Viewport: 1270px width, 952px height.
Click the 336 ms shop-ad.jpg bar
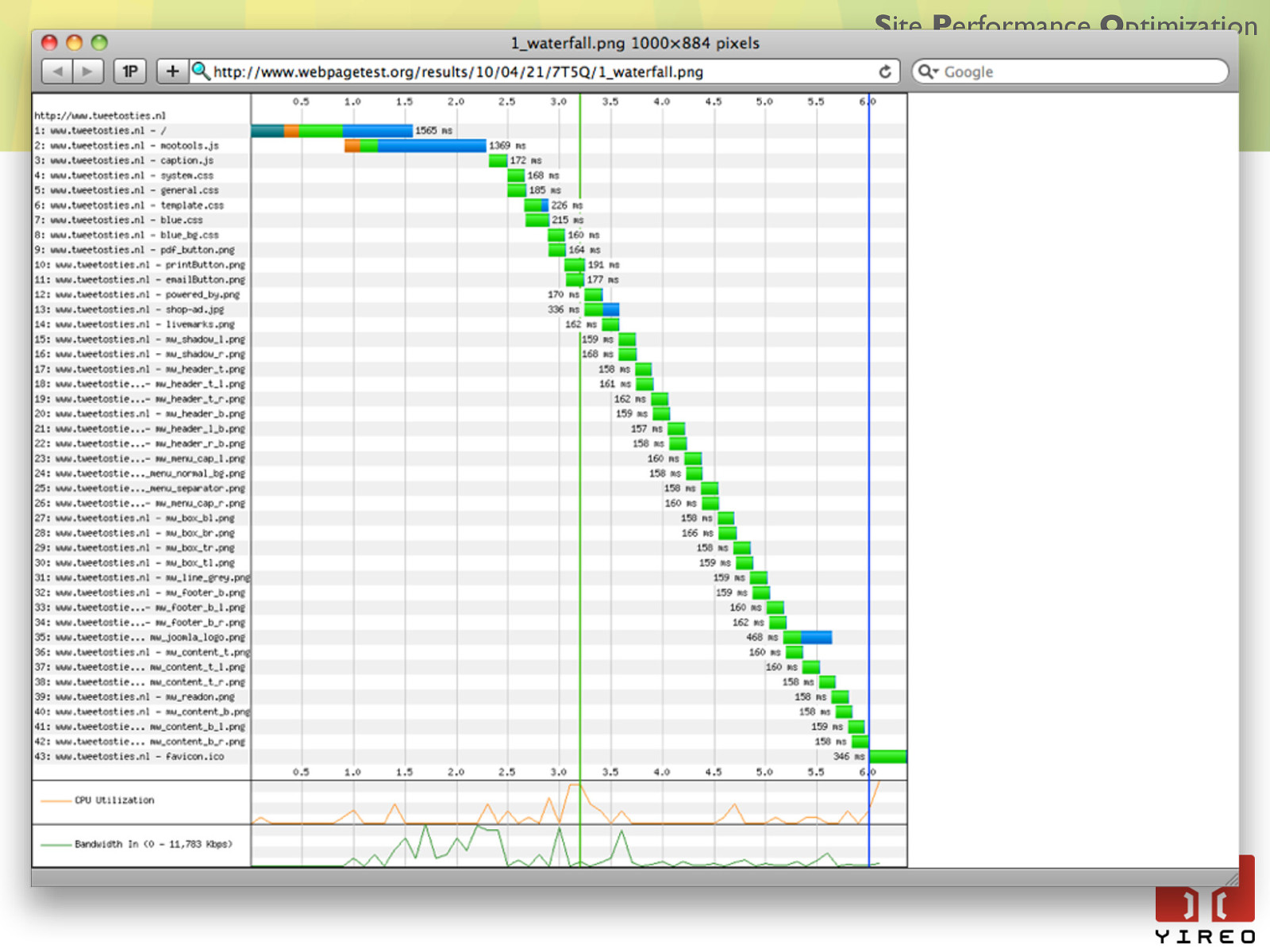602,309
